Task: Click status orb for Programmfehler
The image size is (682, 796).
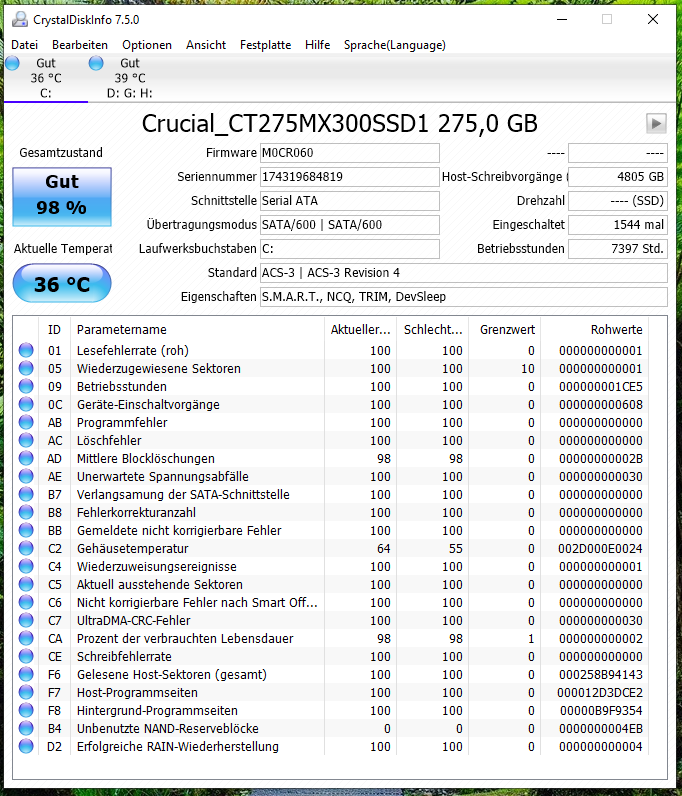Action: 26,422
